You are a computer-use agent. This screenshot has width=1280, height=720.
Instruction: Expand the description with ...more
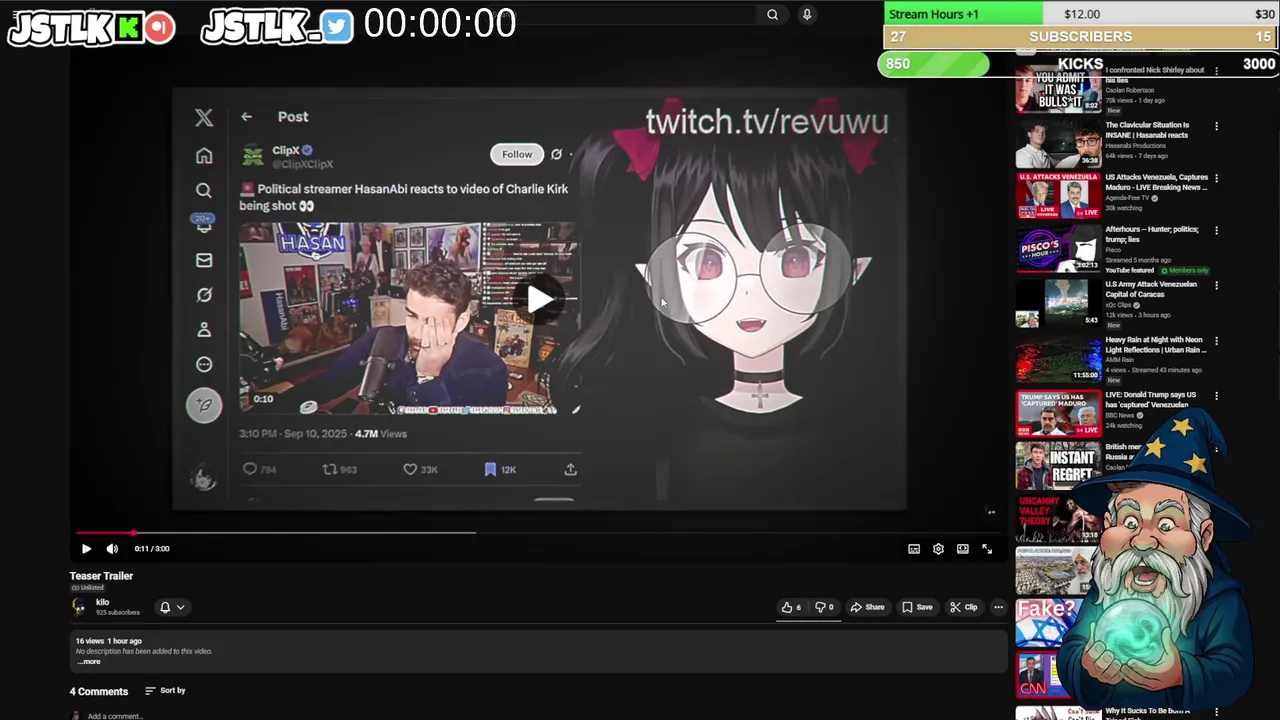coord(89,662)
